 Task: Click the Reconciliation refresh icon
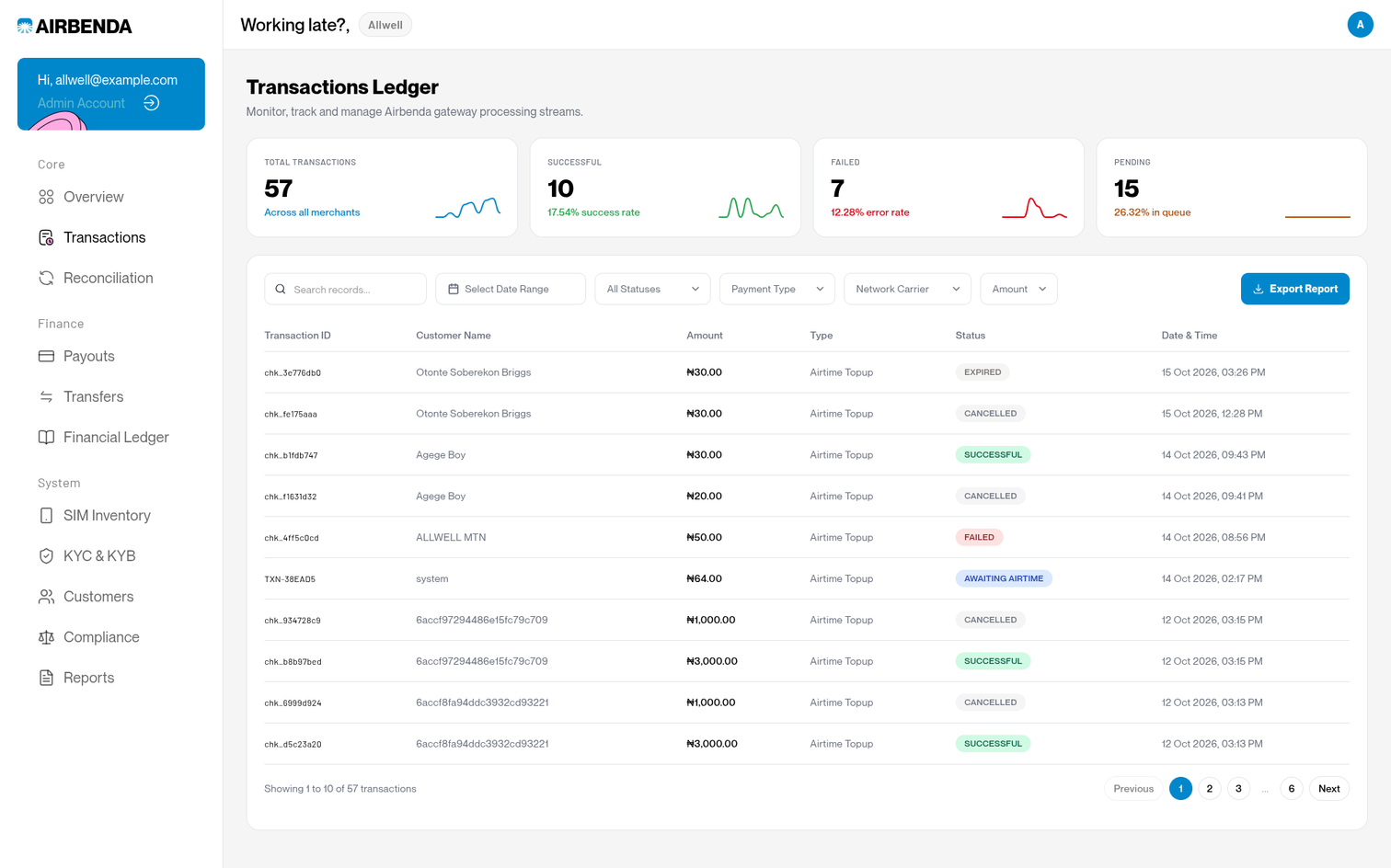click(x=46, y=278)
